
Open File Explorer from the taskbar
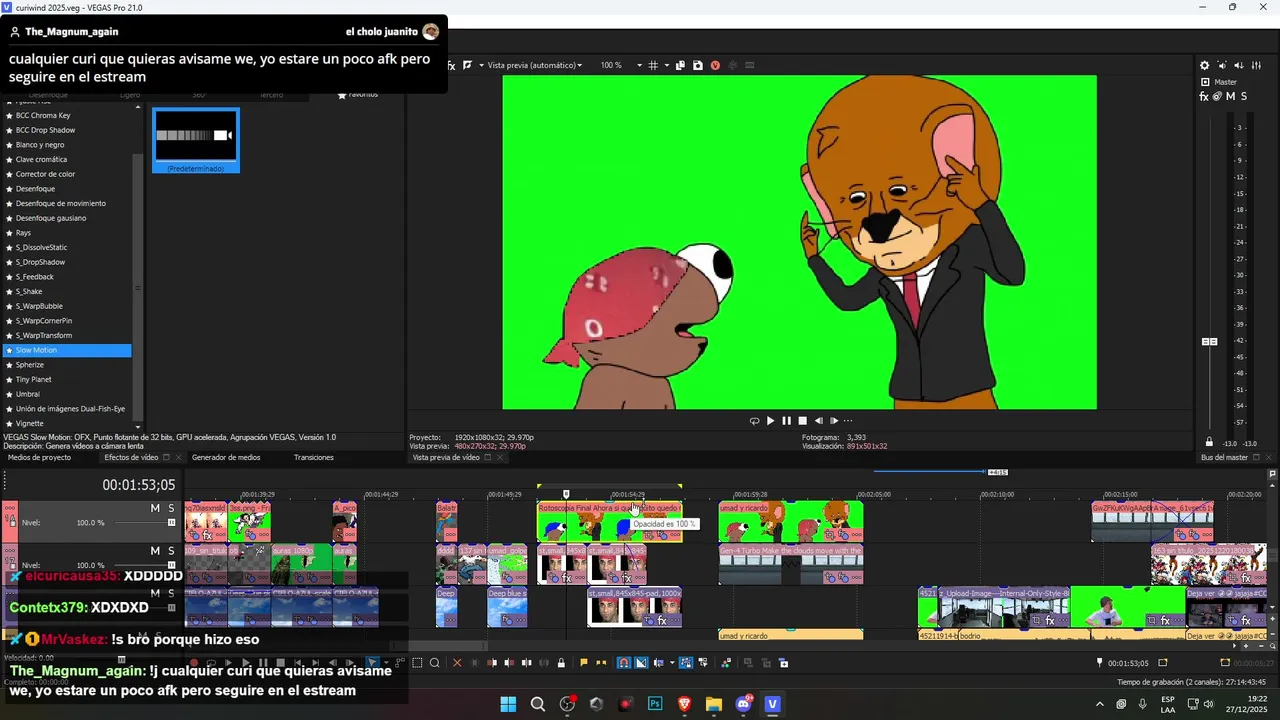point(714,704)
